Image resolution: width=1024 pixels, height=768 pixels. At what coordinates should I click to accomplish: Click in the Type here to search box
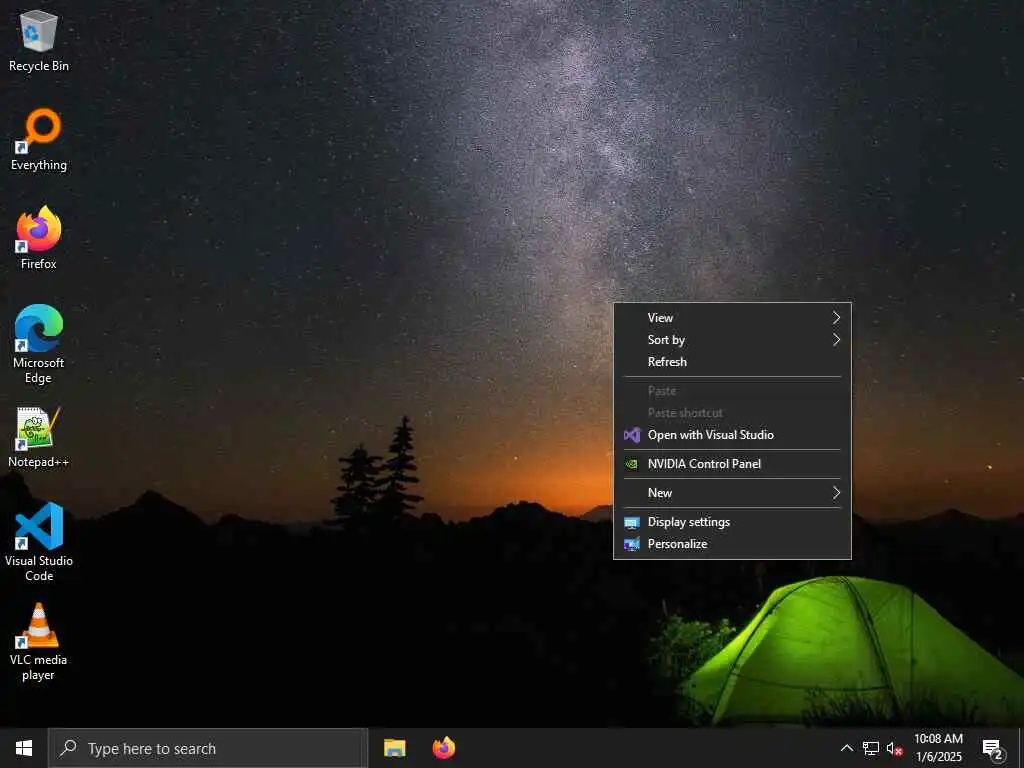[208, 748]
